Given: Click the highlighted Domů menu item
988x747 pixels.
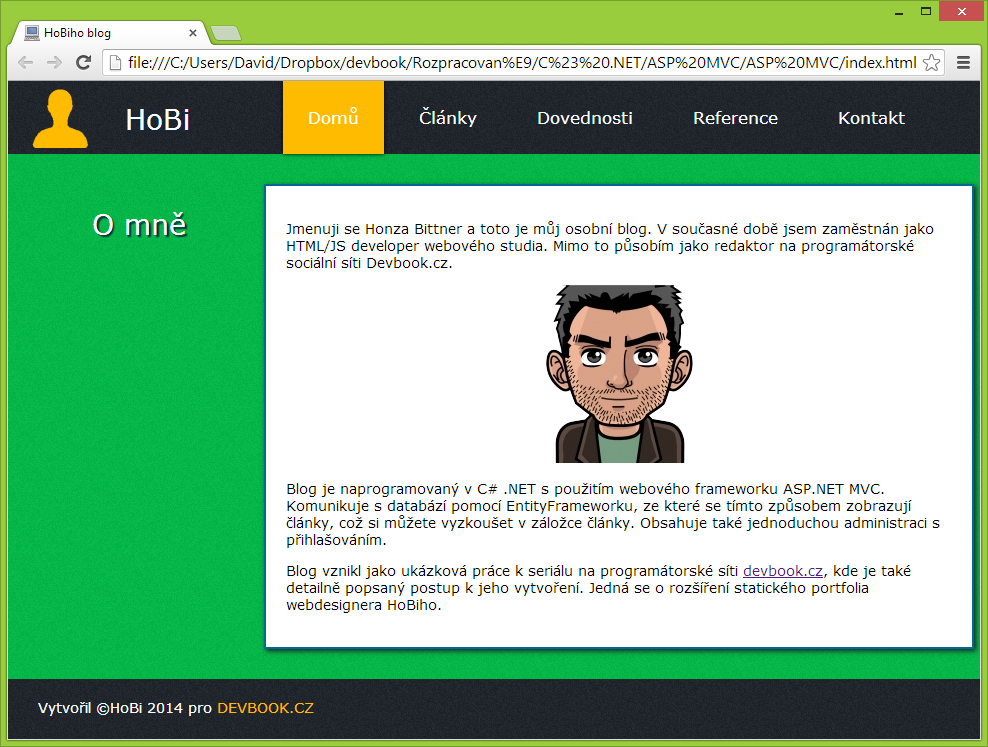Looking at the screenshot, I should coord(333,117).
